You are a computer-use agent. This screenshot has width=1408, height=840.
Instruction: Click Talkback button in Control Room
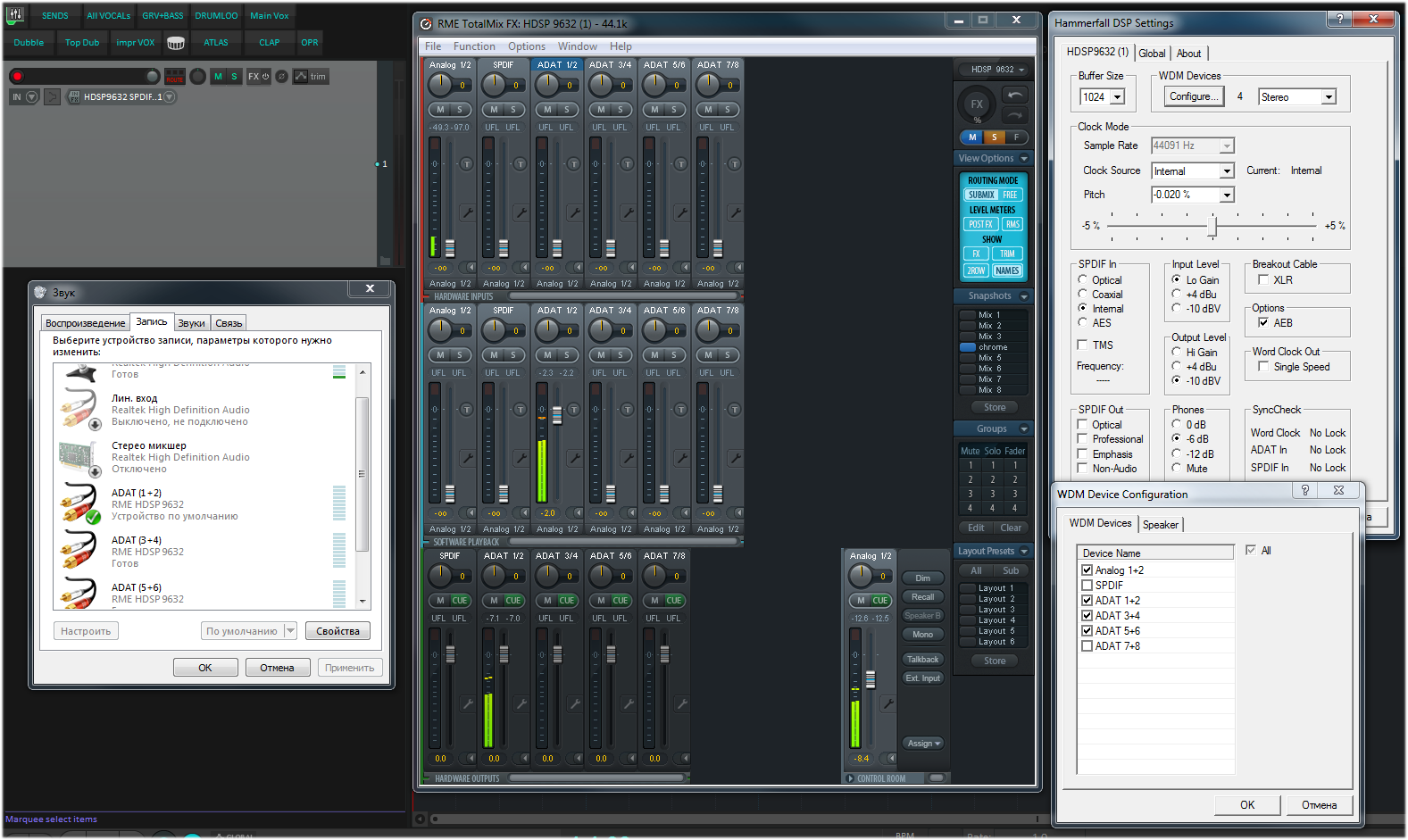click(x=922, y=660)
